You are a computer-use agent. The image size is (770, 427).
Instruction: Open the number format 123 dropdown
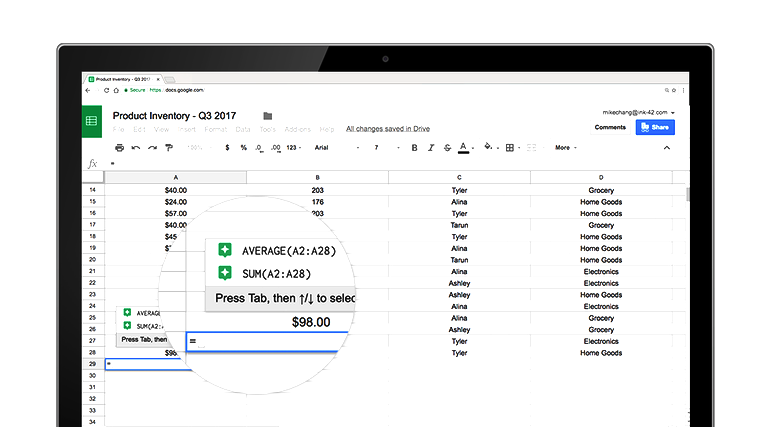tap(294, 147)
